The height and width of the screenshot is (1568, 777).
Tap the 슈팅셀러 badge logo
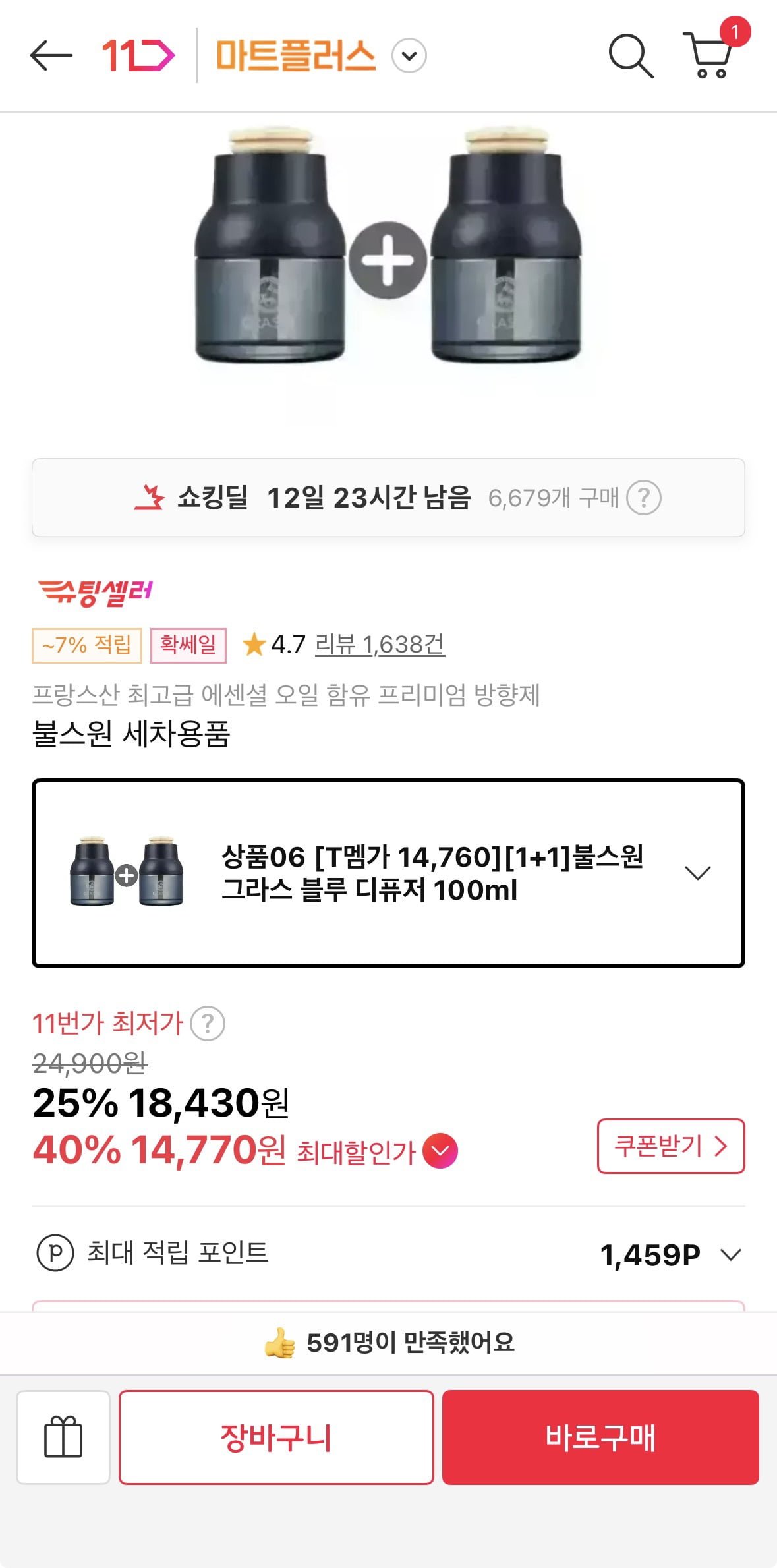click(96, 591)
